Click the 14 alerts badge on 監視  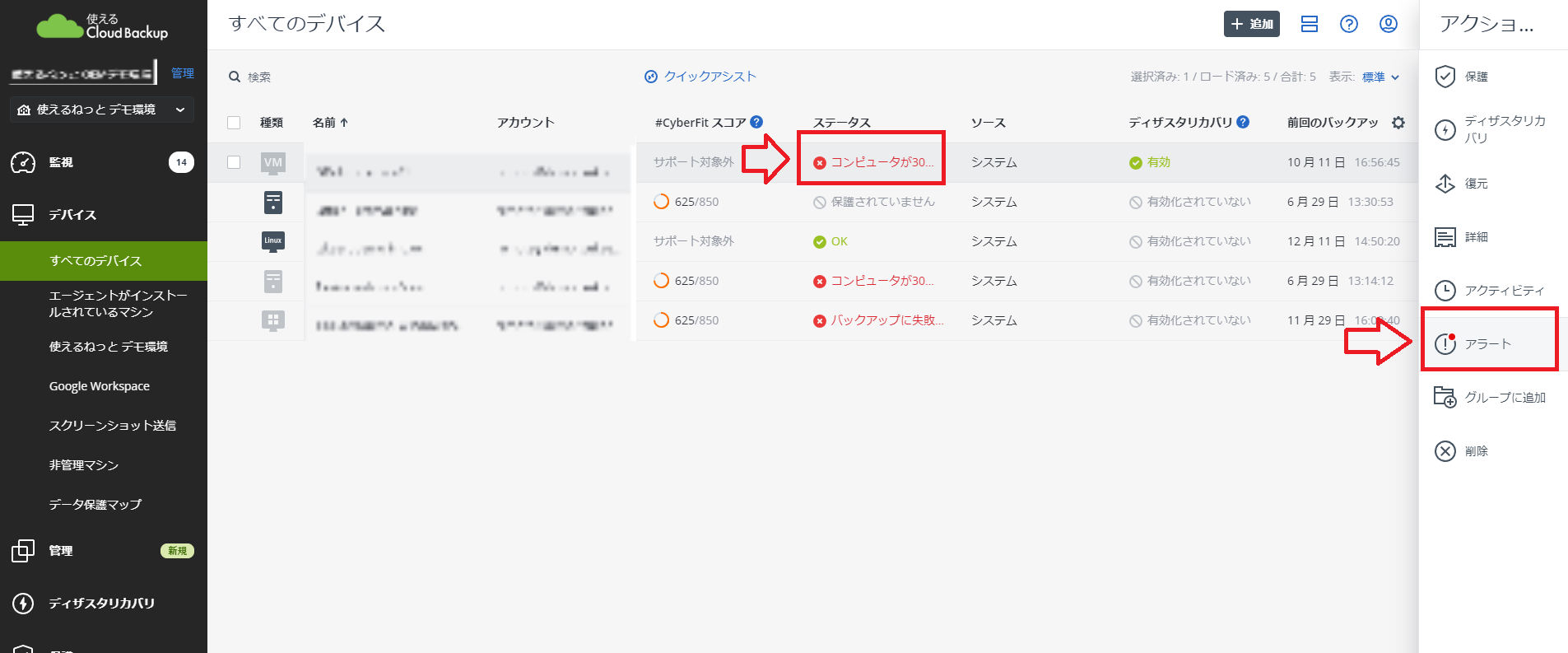coord(181,162)
